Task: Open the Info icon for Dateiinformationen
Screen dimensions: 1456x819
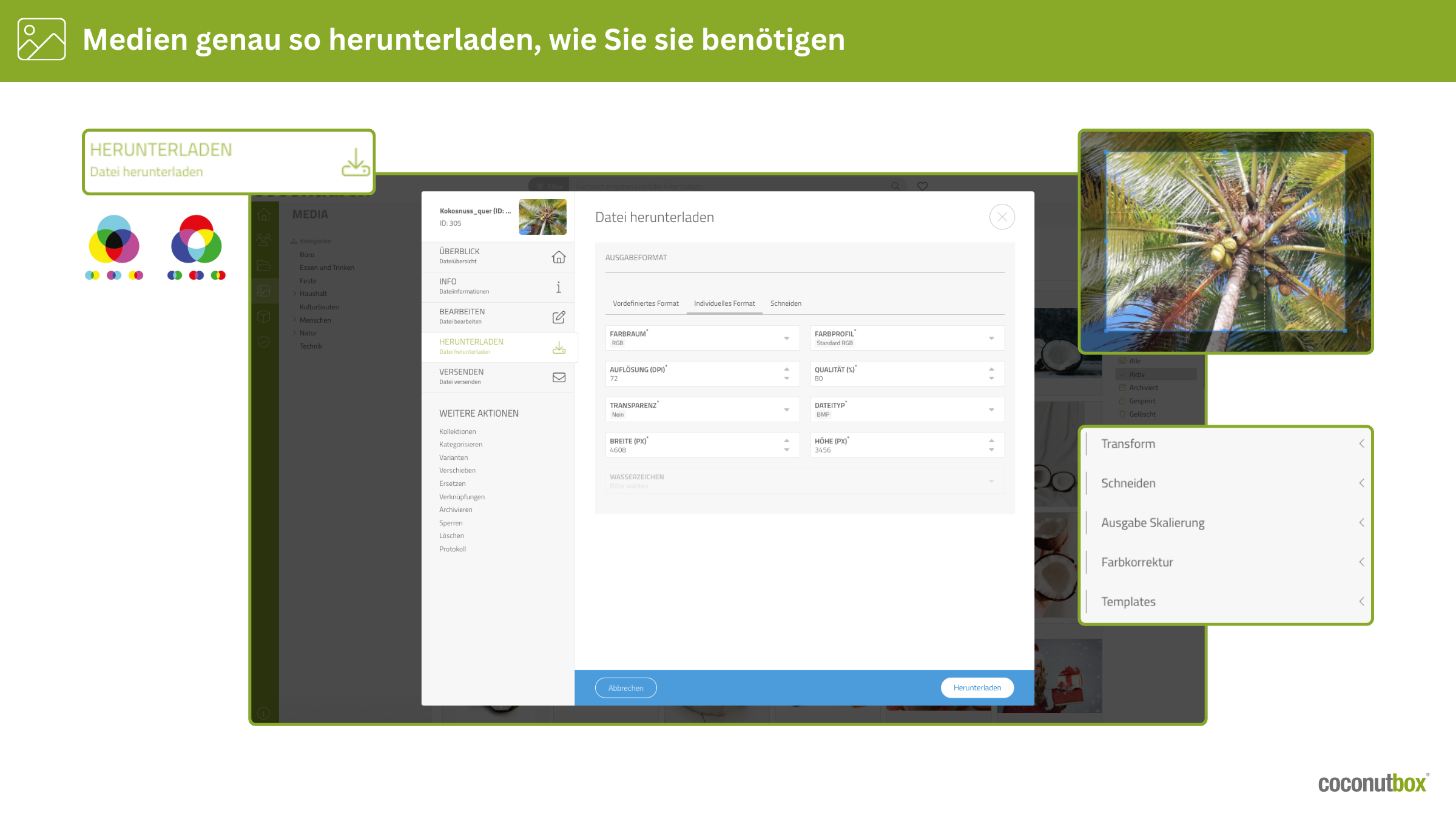Action: coord(558,287)
